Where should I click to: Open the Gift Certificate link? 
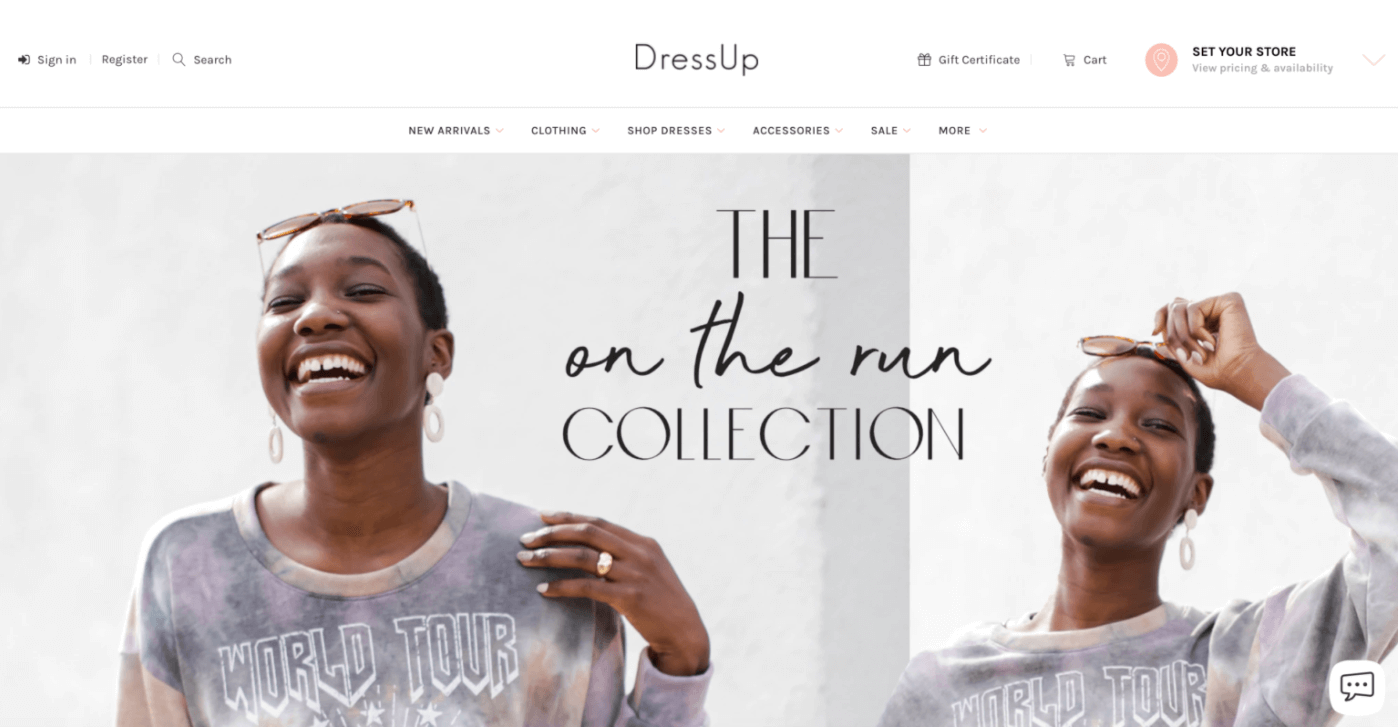click(979, 60)
